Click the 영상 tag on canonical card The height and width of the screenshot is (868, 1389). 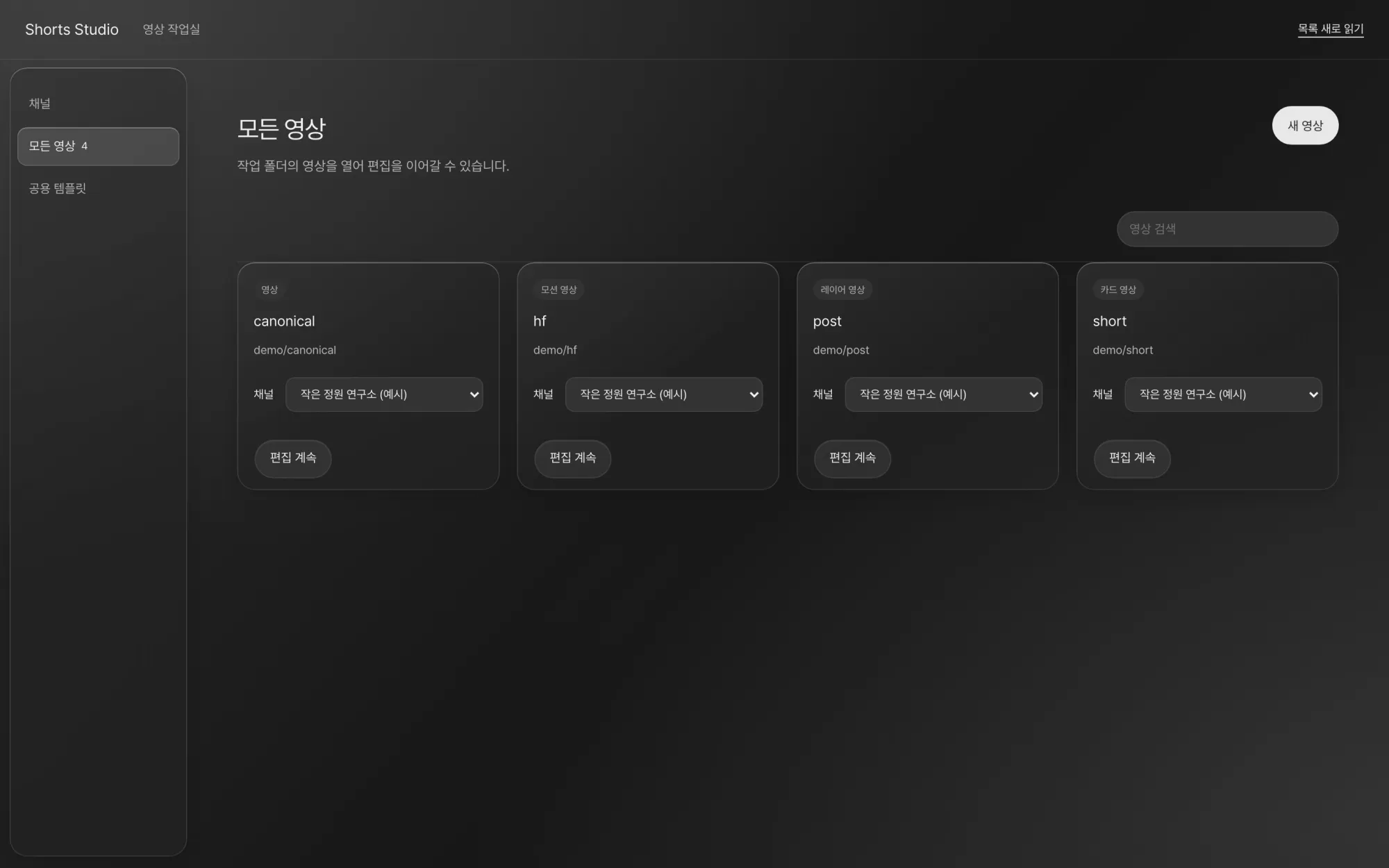pos(269,290)
